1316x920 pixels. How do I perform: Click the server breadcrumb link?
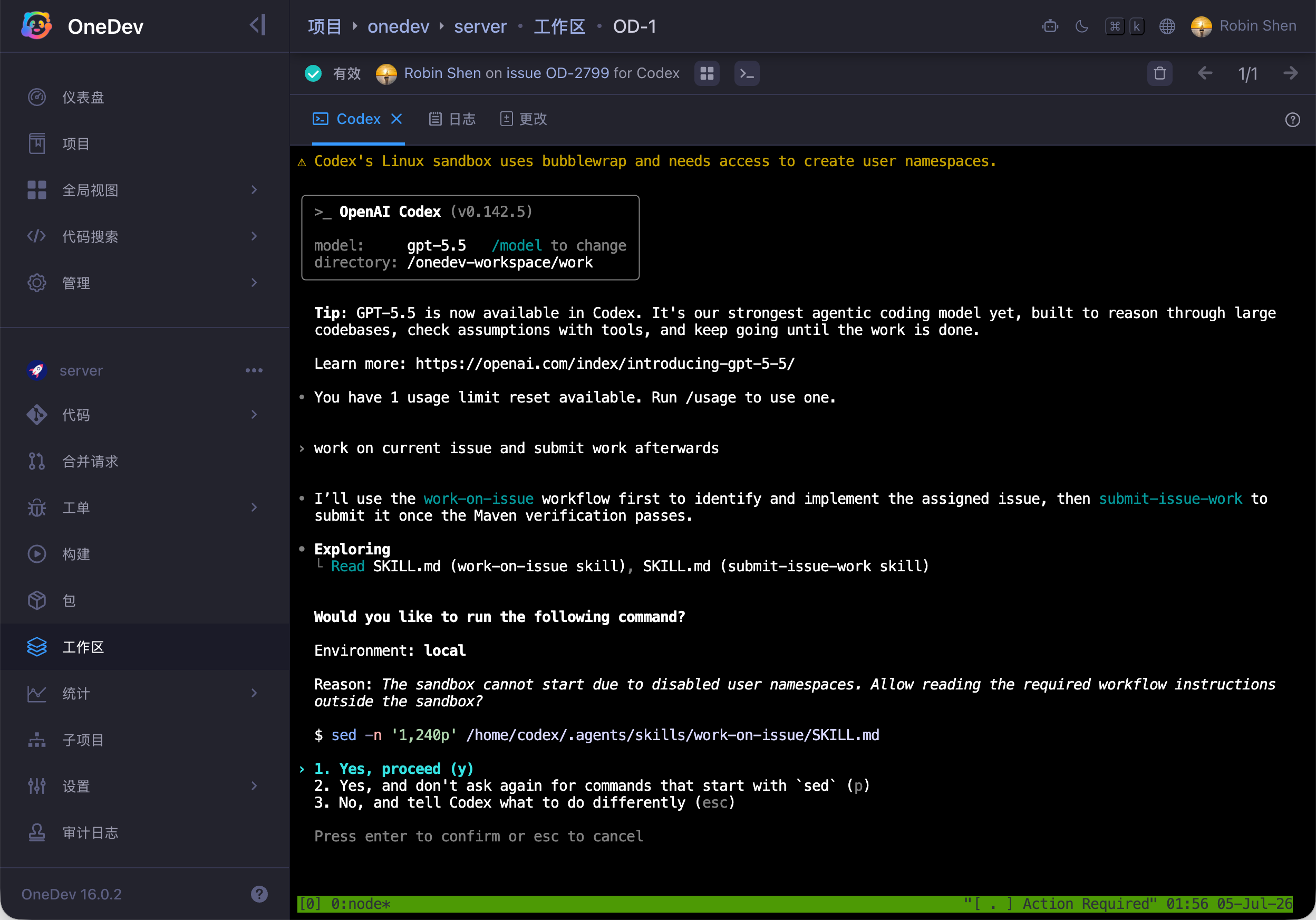point(480,26)
